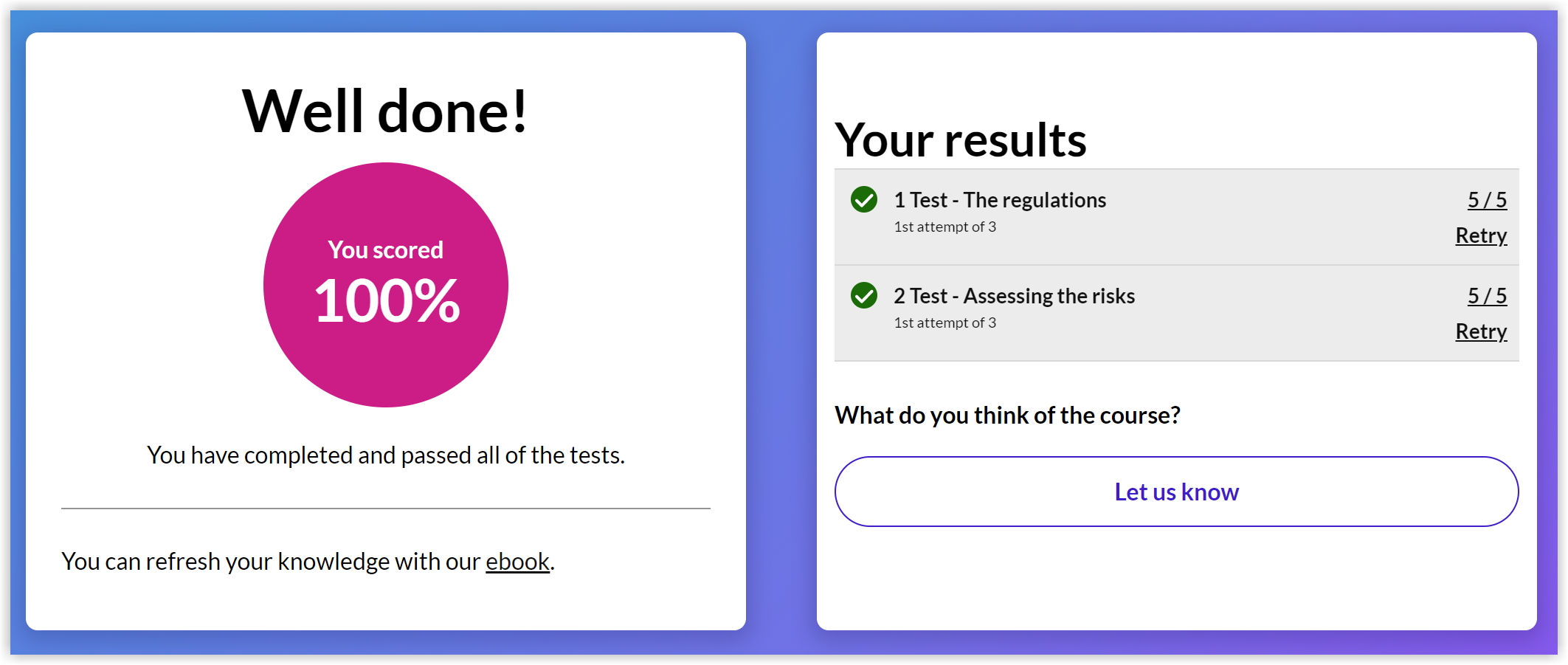This screenshot has width=1568, height=665.
Task: Click the completed and passed all tests message
Action: (x=385, y=455)
